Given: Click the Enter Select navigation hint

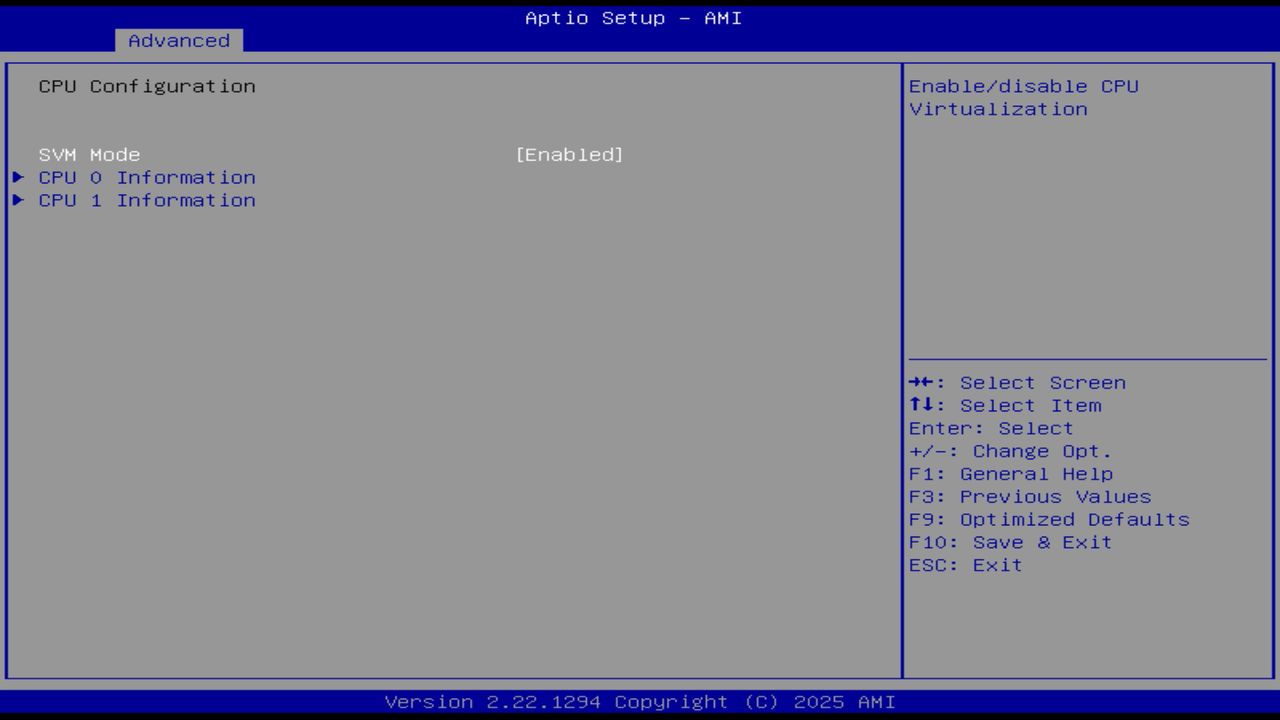Looking at the screenshot, I should tap(992, 427).
